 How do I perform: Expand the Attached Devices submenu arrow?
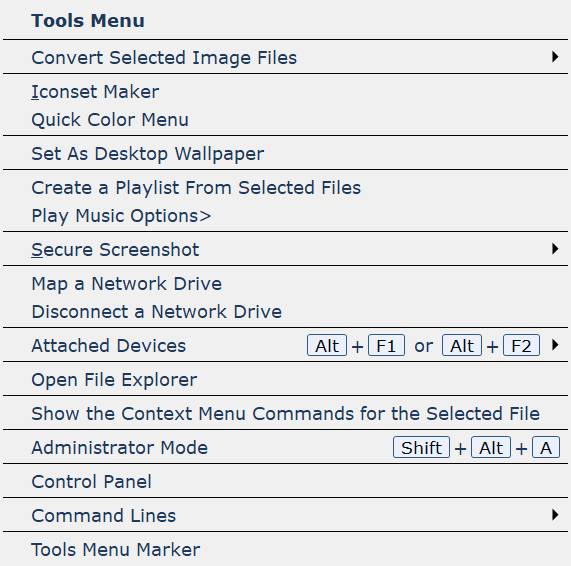click(x=555, y=345)
